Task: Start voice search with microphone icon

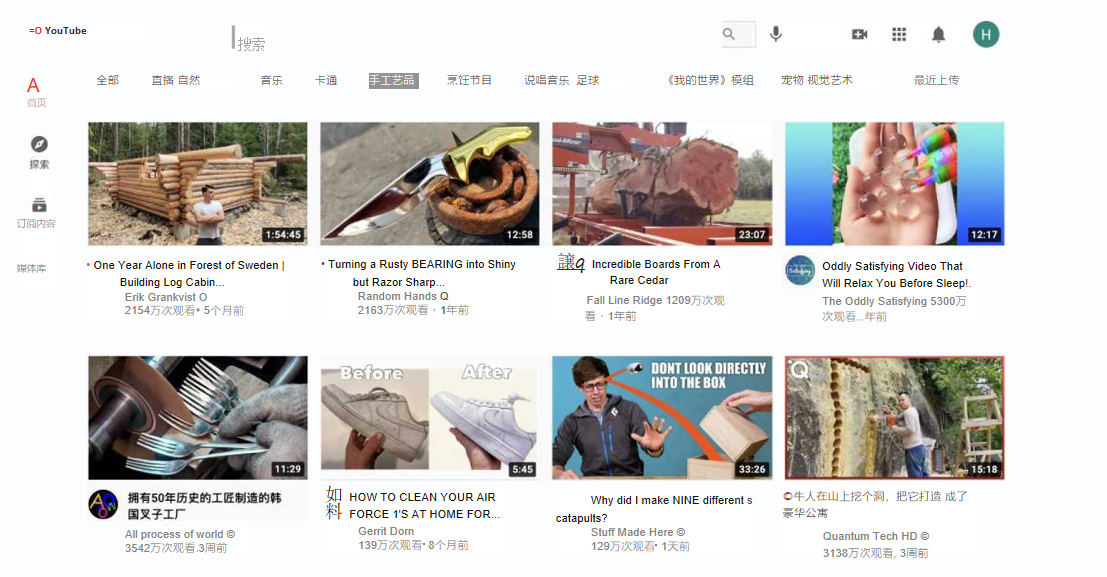Action: (776, 35)
